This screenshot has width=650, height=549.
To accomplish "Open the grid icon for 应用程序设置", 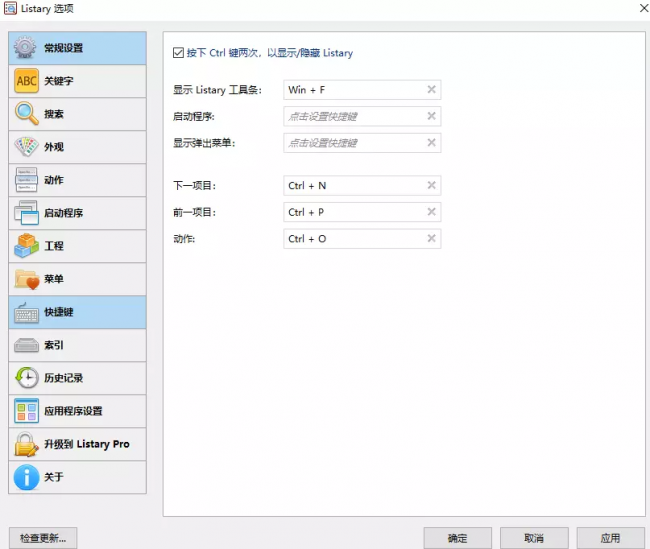I will [27, 411].
